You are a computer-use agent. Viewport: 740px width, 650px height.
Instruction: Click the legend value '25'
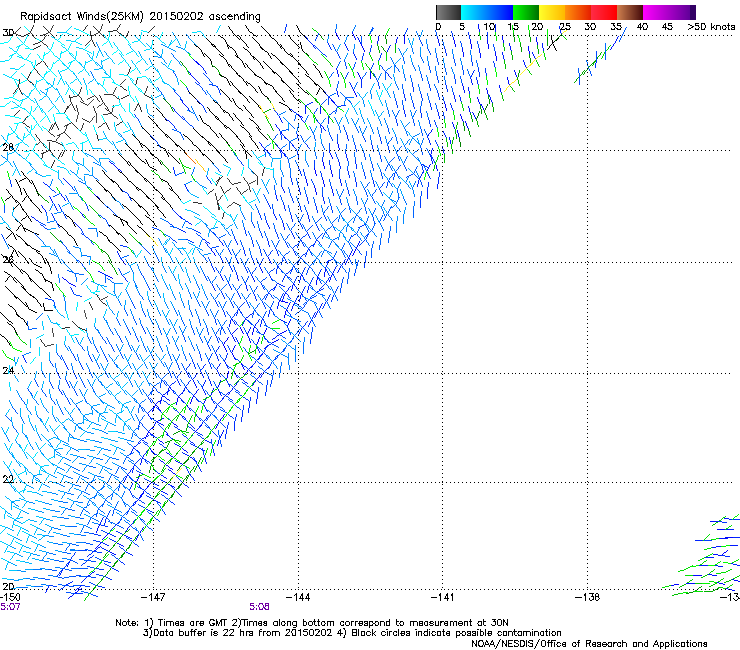565,27
